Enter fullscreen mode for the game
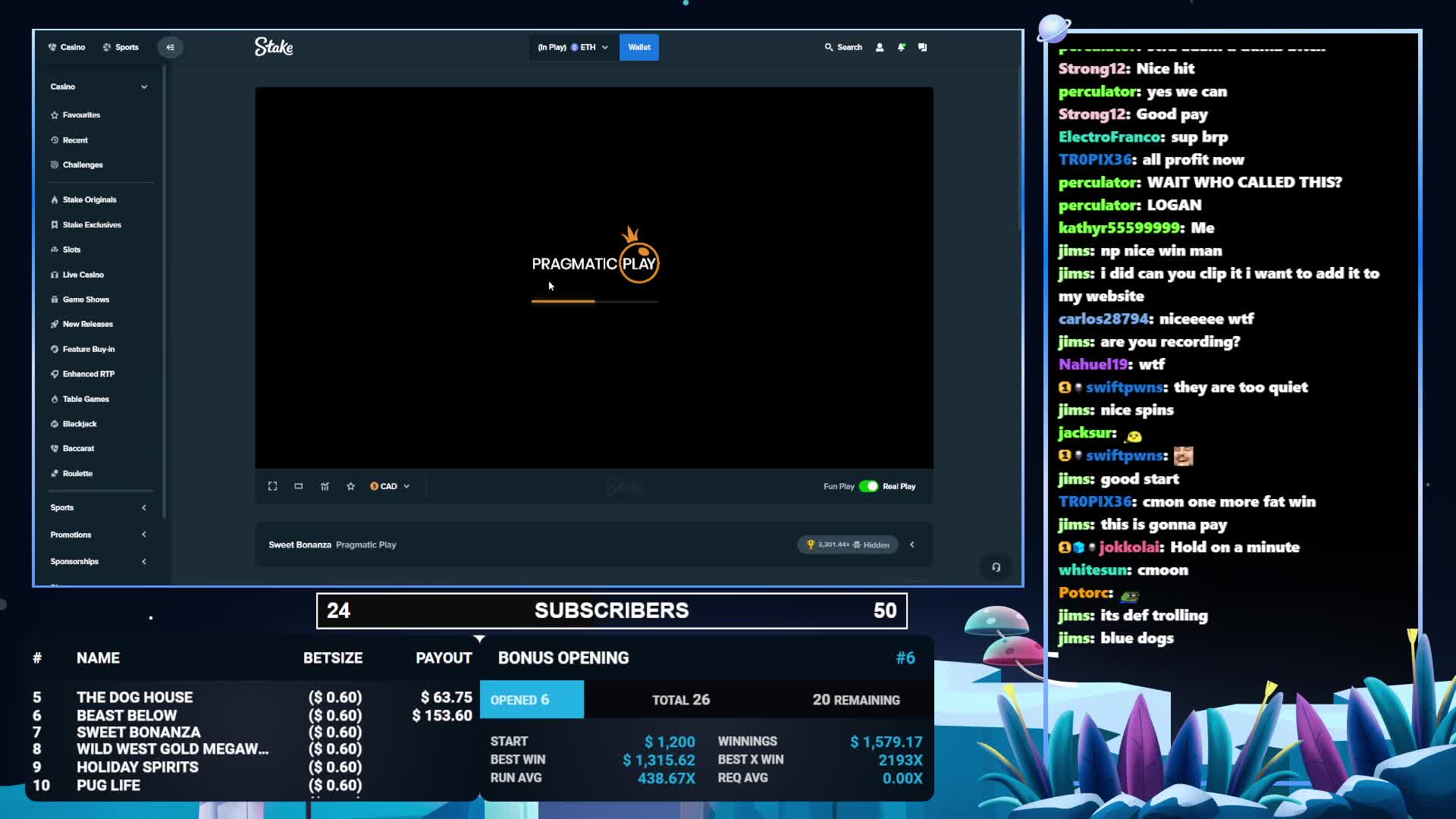This screenshot has height=819, width=1456. click(273, 486)
